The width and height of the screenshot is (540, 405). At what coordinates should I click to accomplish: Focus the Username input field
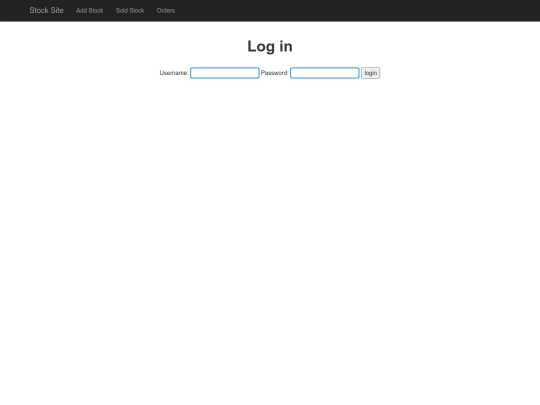click(x=225, y=73)
